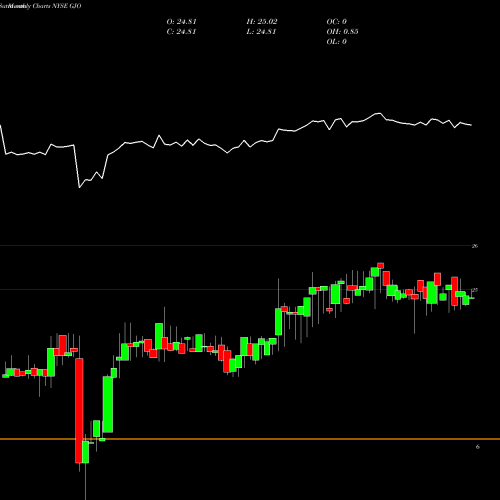Click the '26' price axis label
This screenshot has width=500, height=500.
click(x=475, y=246)
